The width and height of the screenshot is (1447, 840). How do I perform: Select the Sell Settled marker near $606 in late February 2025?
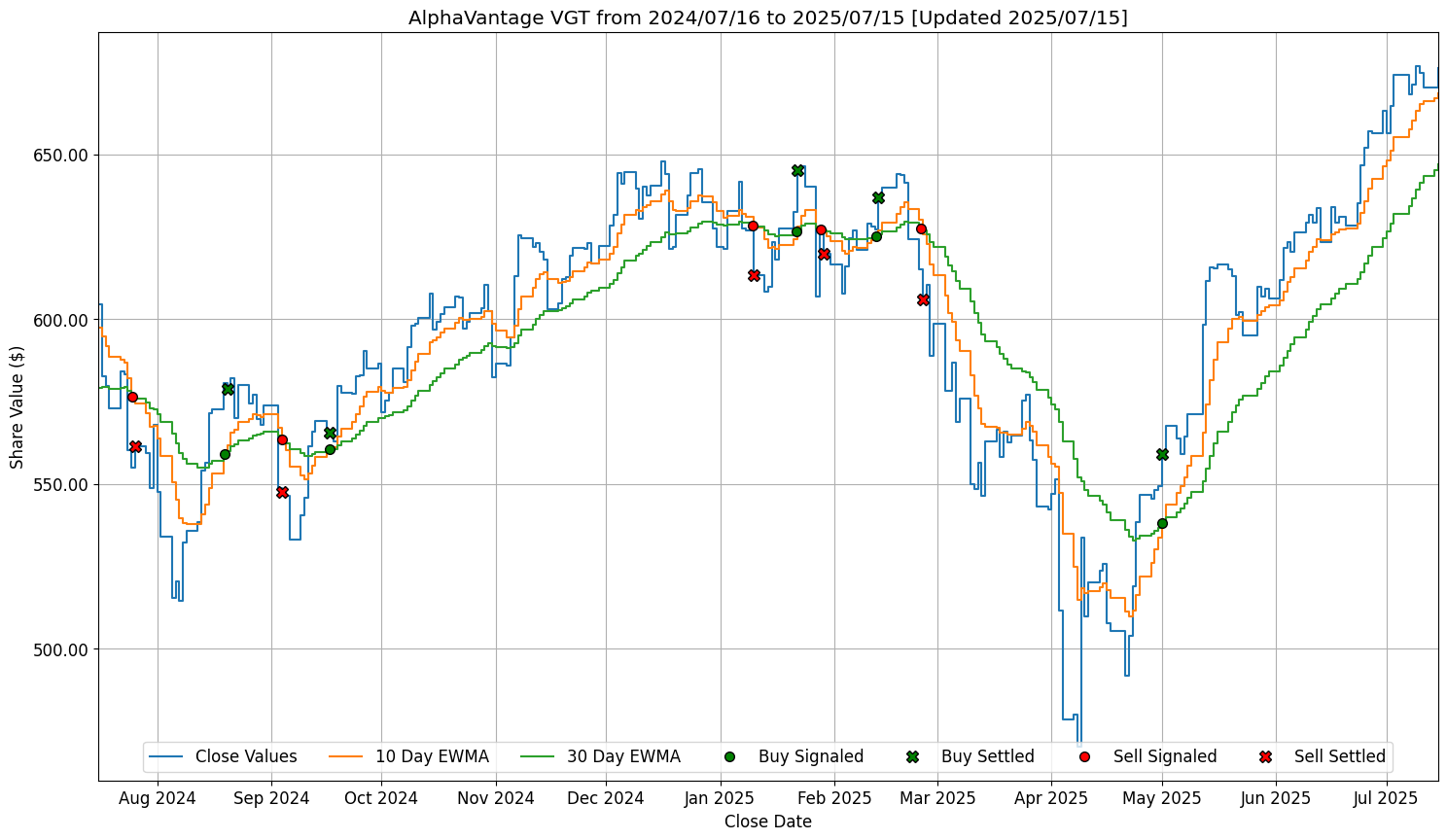[x=923, y=299]
